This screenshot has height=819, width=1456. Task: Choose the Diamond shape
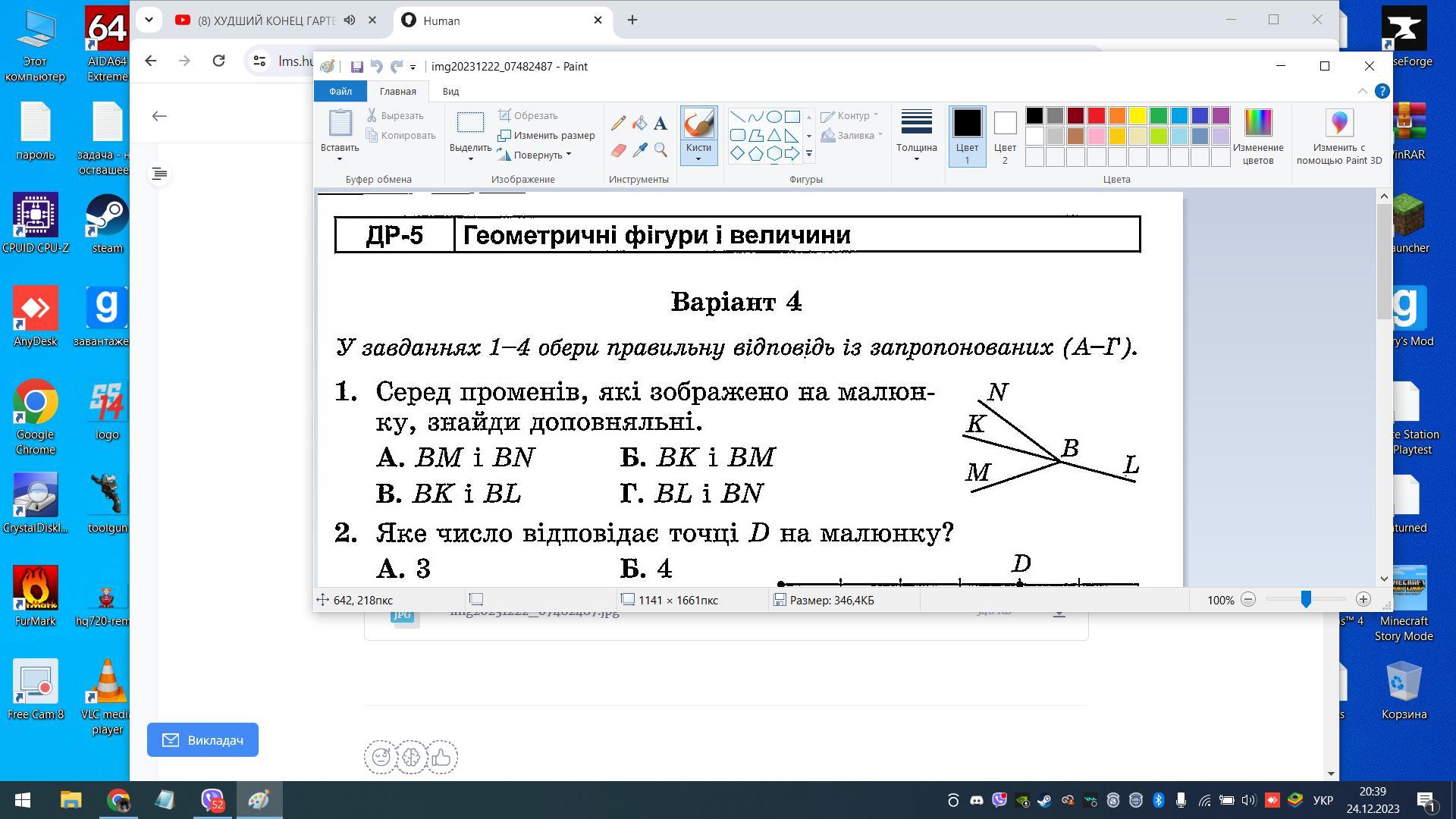pos(737,154)
